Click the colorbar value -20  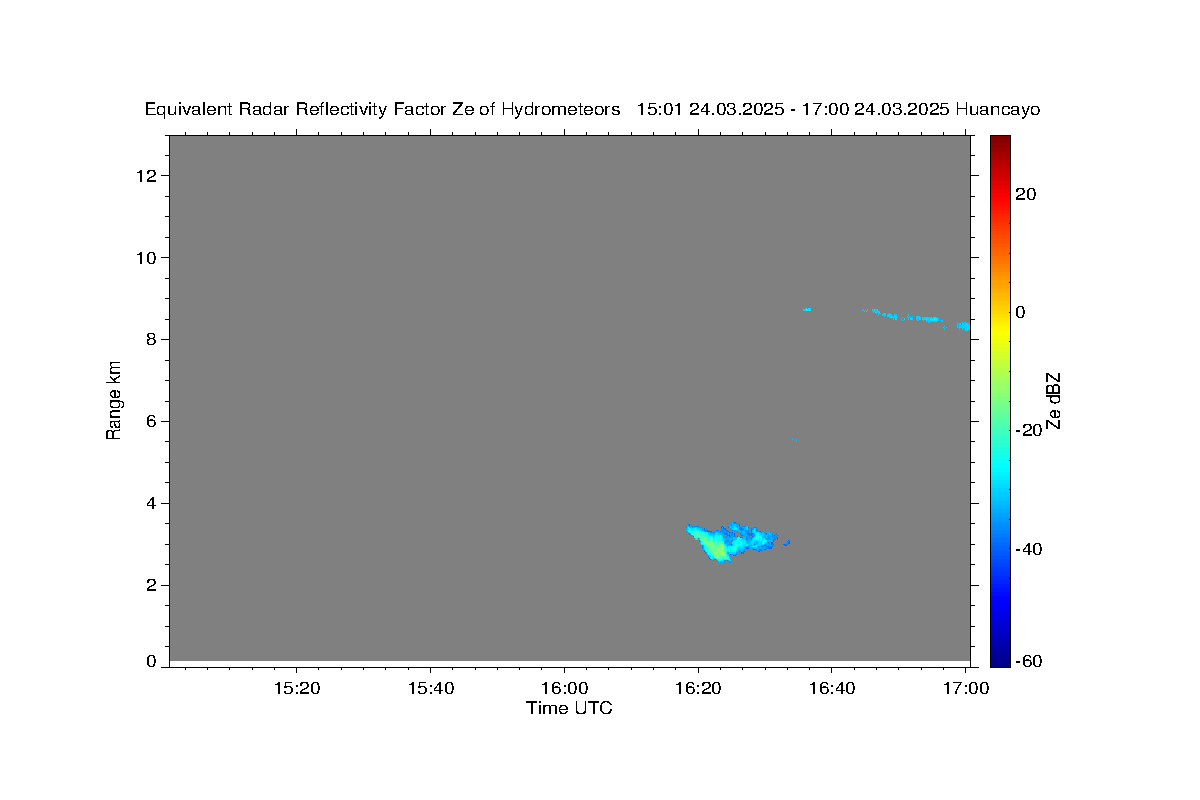point(1029,430)
